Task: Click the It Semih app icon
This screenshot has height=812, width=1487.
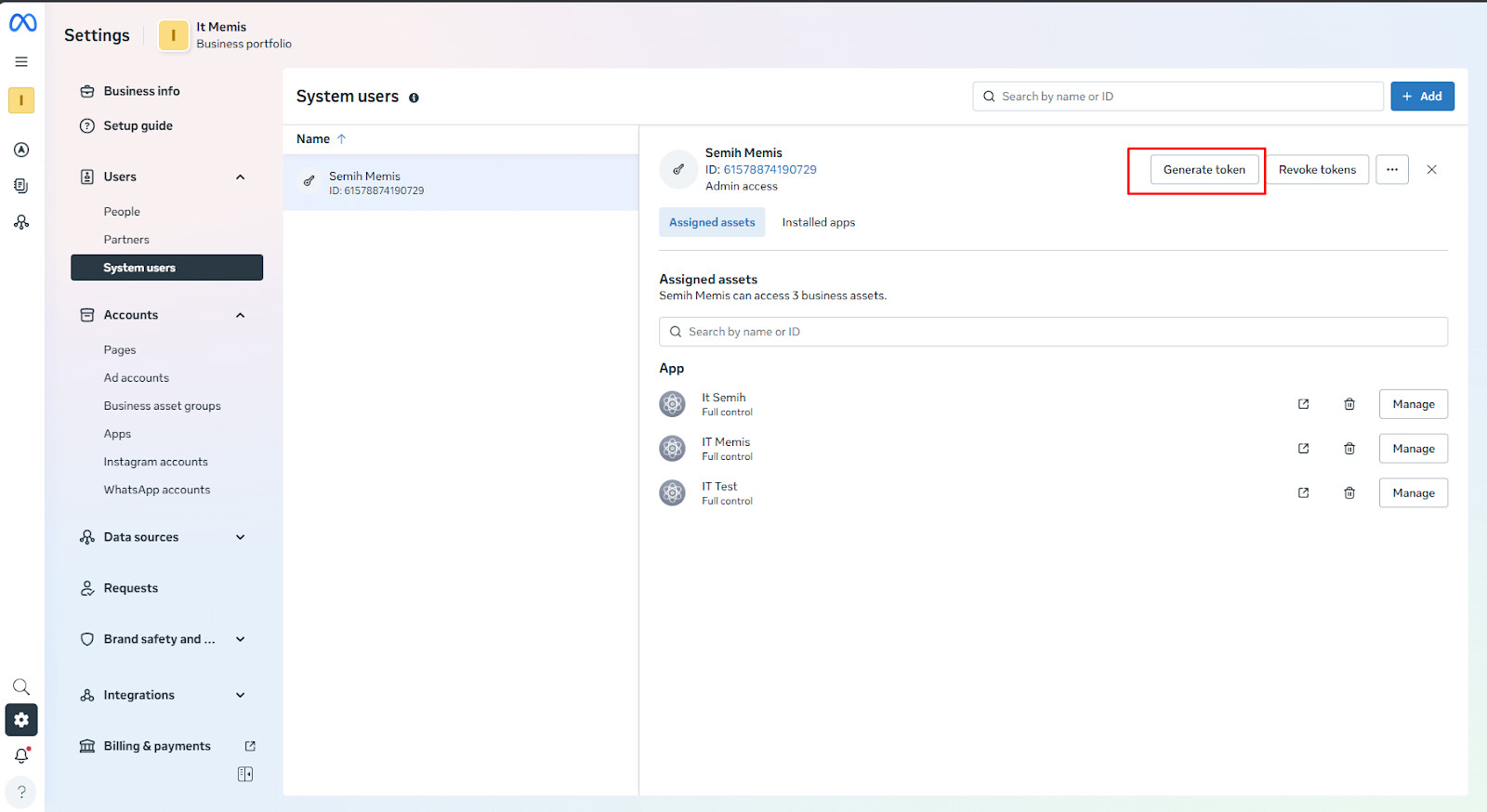Action: pyautogui.click(x=673, y=404)
